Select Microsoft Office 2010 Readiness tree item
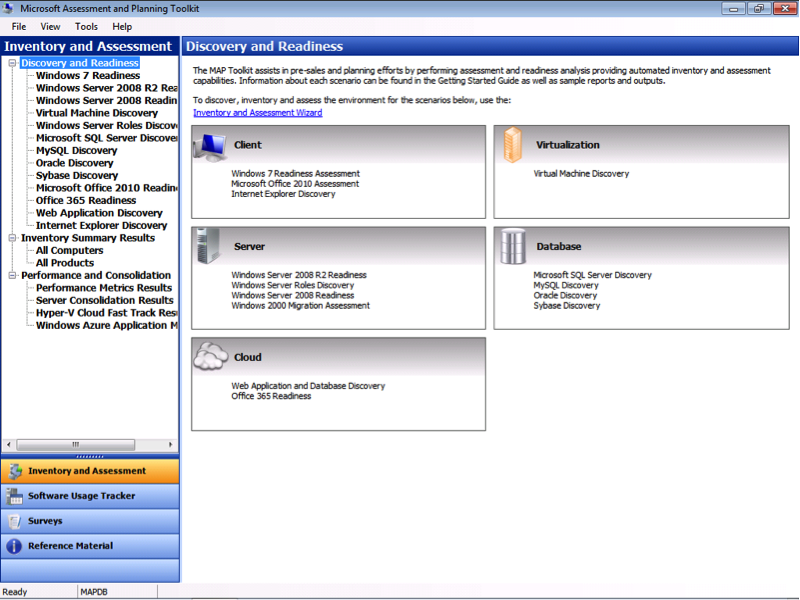Image resolution: width=800 pixels, height=600 pixels. [x=107, y=188]
